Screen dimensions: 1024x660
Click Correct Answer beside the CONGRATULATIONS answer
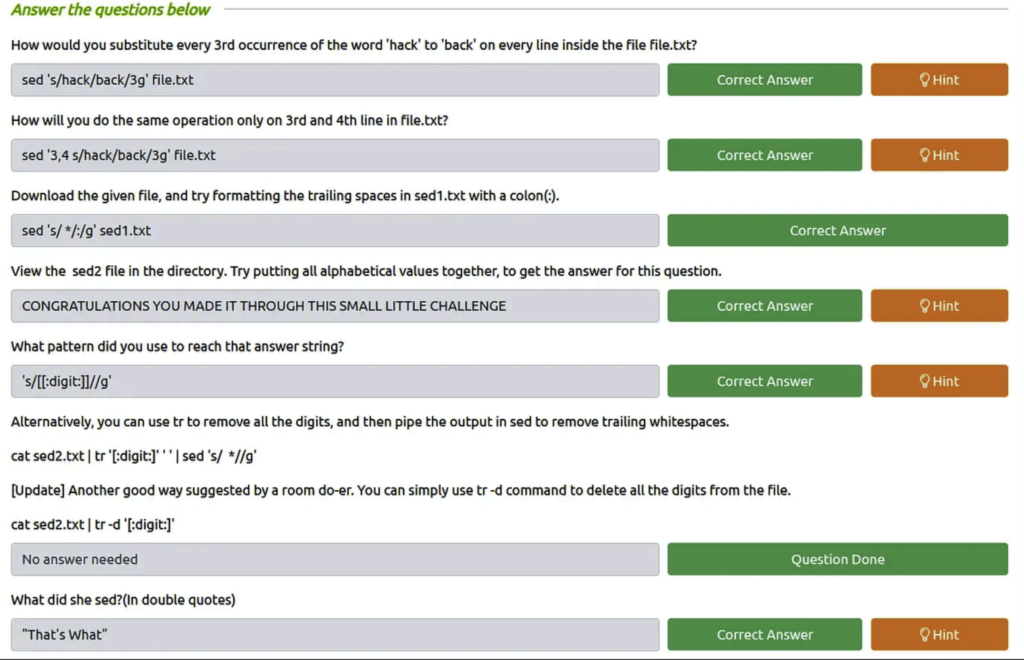tap(765, 306)
